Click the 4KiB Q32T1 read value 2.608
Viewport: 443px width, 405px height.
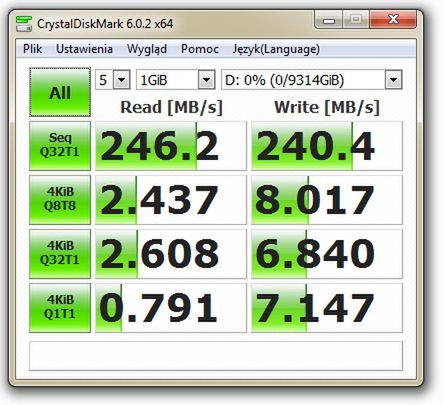(171, 254)
